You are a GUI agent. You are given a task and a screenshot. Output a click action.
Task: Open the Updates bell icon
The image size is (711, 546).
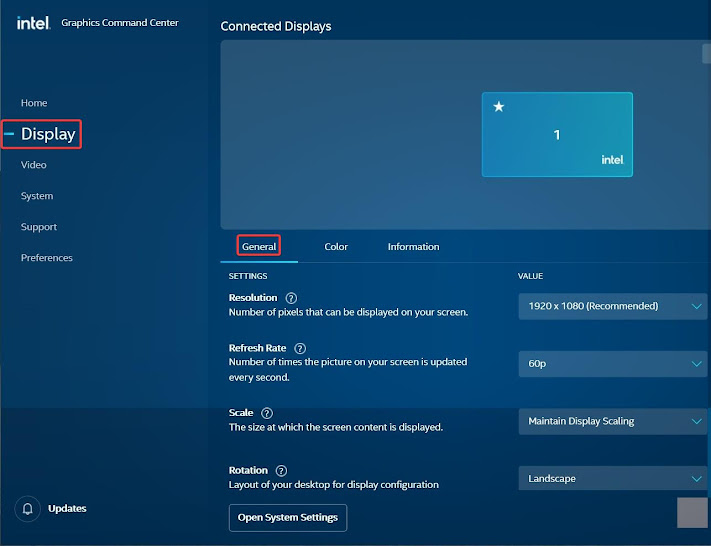pos(28,509)
